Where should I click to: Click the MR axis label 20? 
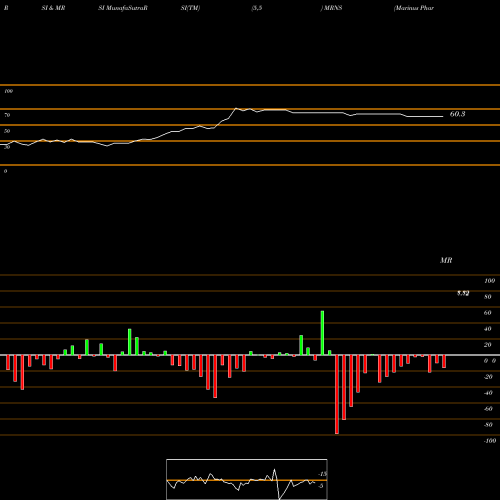tap(488, 345)
